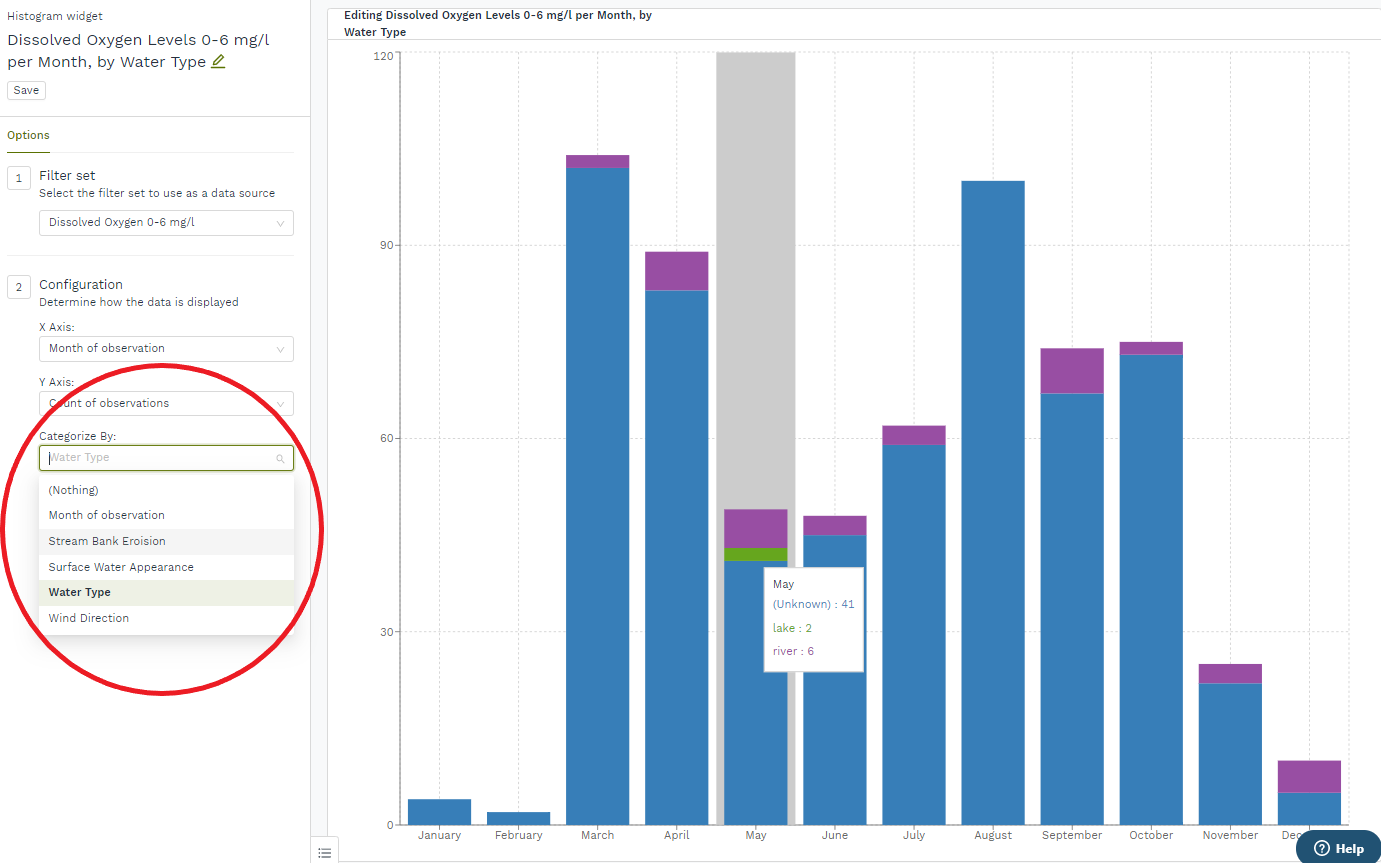Screen dimensions: 1381x863
Task: Click the green lake segment in May bar
Action: 755,554
